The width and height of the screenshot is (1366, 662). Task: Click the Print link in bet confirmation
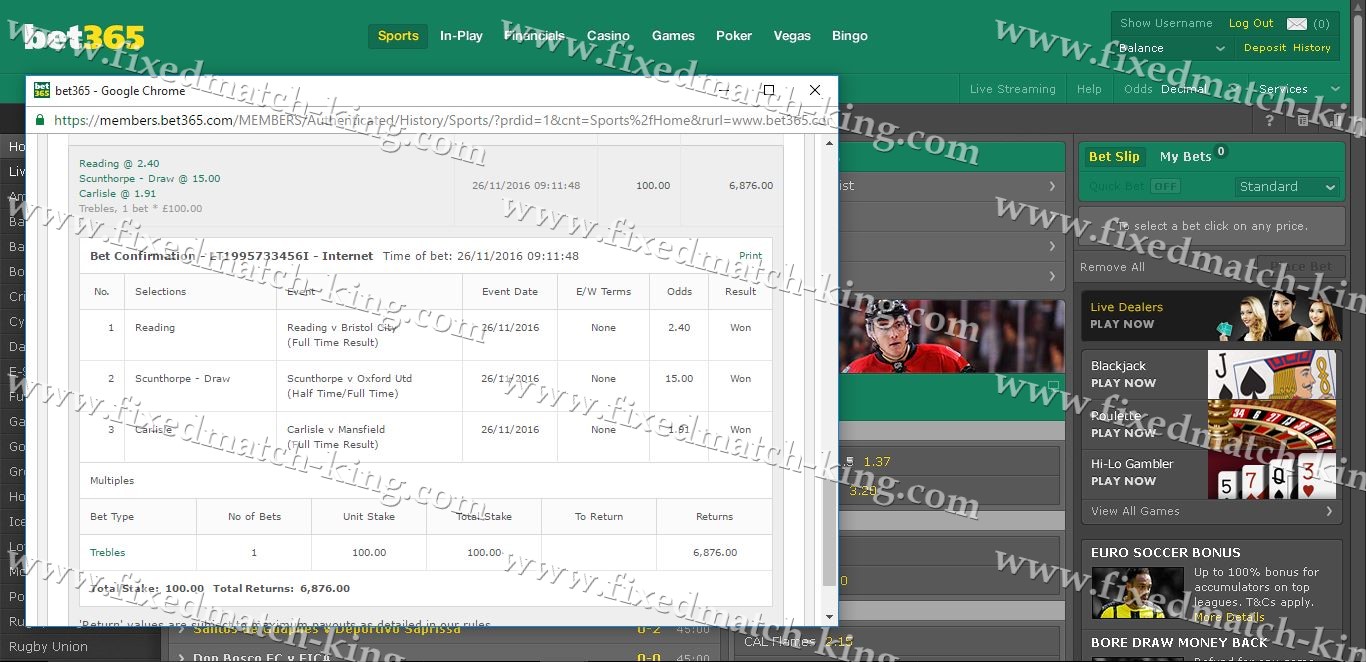coord(750,256)
